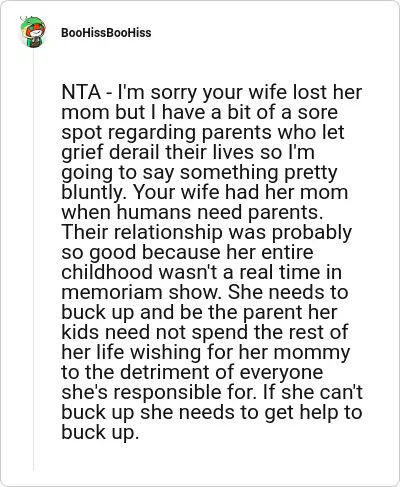Collapse the comment thread via the vertical line
The width and height of the screenshot is (400, 487).
(33, 258)
